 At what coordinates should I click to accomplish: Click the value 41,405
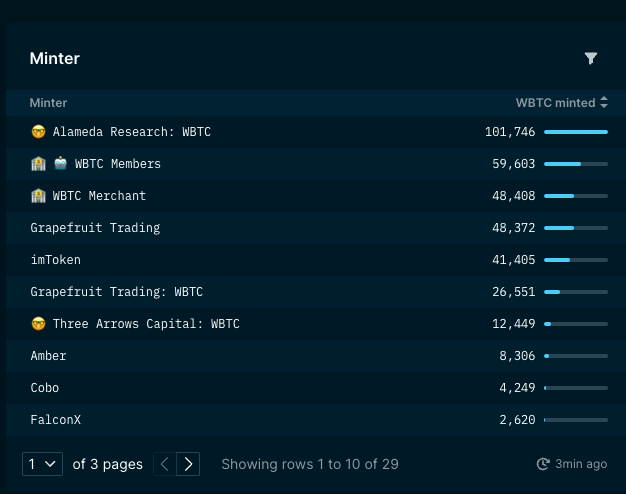tap(513, 260)
